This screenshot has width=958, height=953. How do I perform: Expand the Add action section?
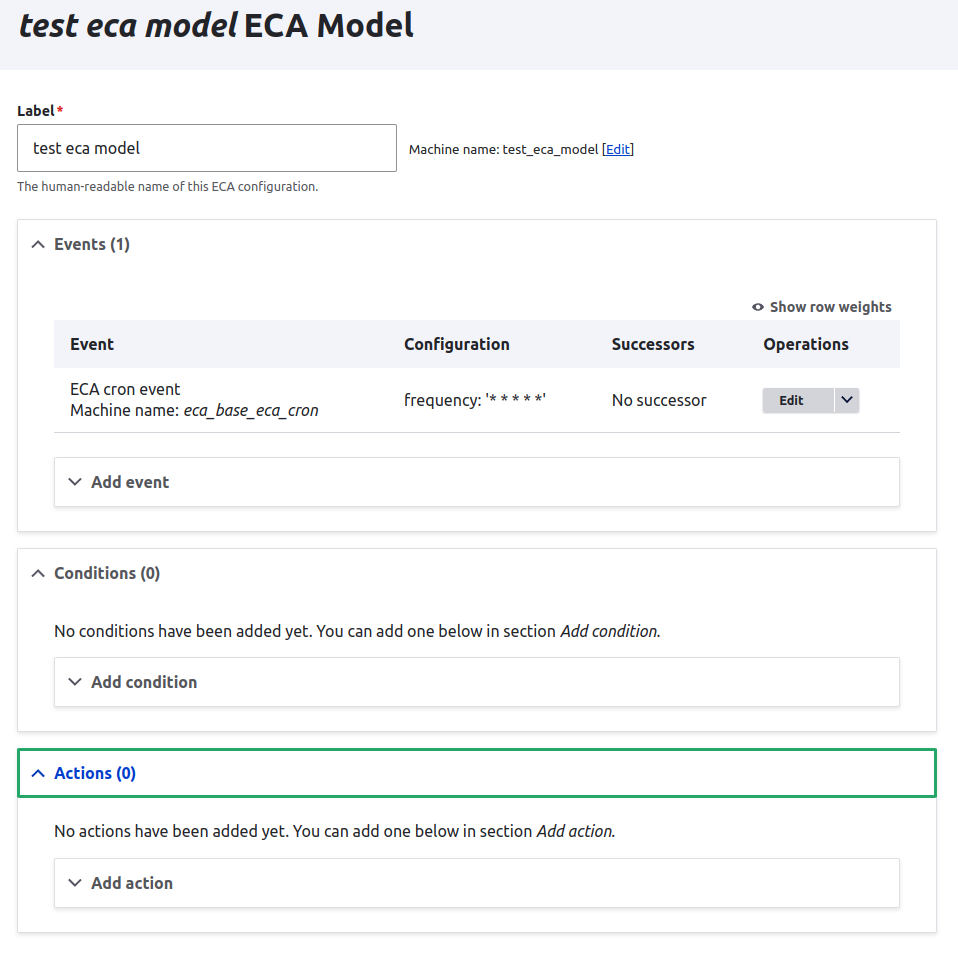(x=132, y=883)
